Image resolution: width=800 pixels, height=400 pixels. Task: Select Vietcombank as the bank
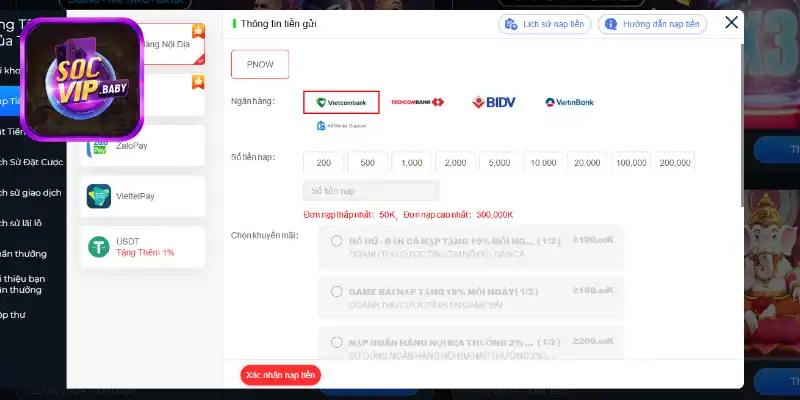[341, 102]
